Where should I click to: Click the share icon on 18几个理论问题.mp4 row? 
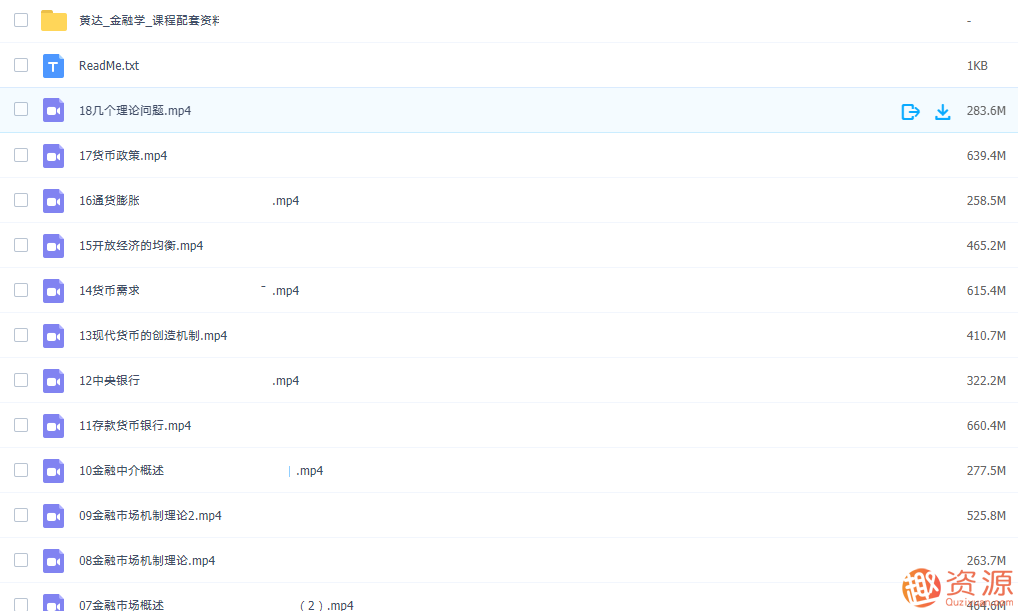pos(910,112)
